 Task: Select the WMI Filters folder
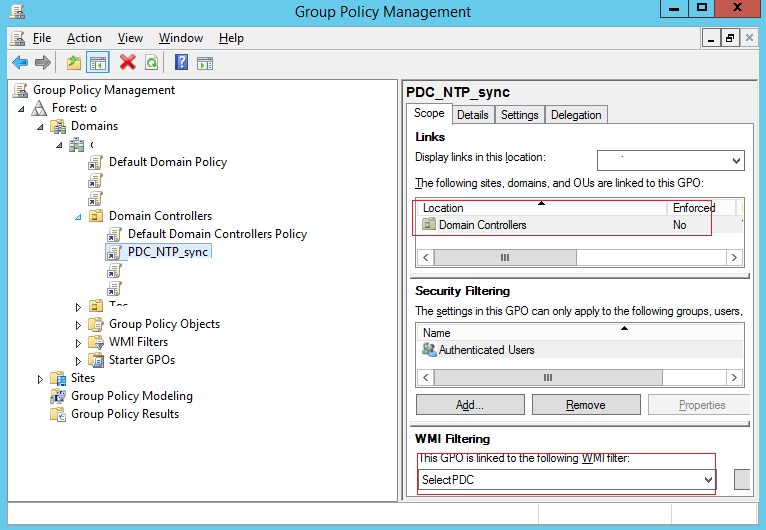tap(138, 342)
